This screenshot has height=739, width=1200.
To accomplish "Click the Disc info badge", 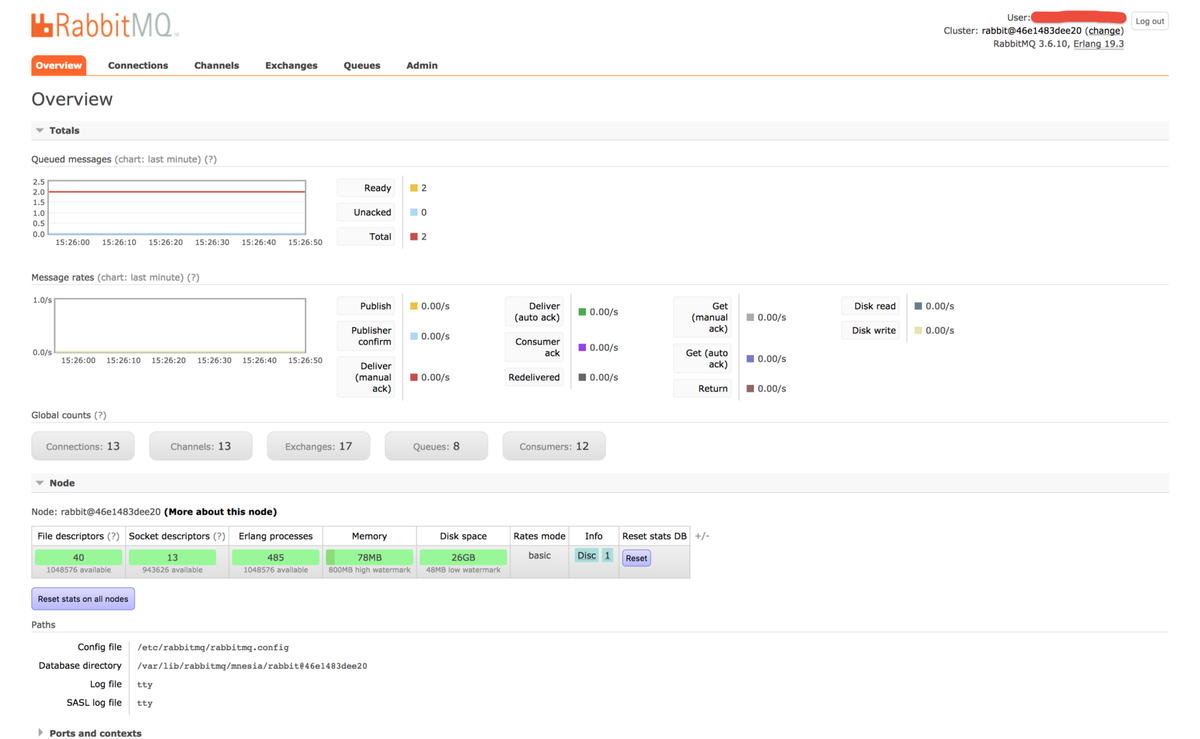I will [x=587, y=556].
